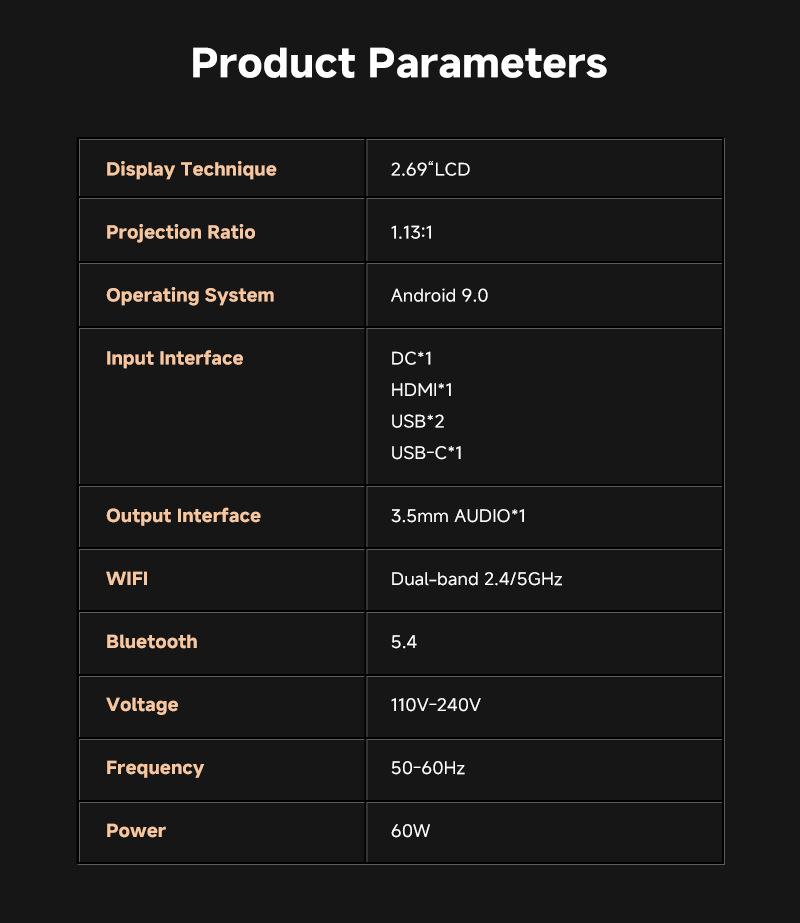Click the 2.69" LCD value
The height and width of the screenshot is (923, 800).
coord(430,169)
